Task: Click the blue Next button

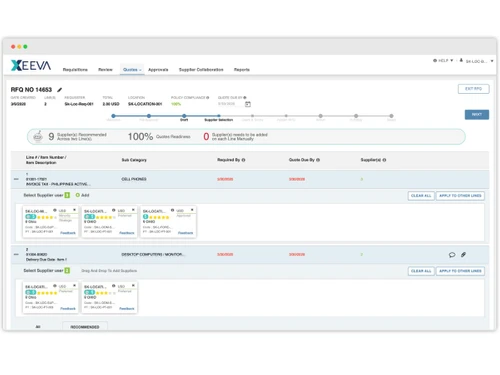Action: pos(477,114)
